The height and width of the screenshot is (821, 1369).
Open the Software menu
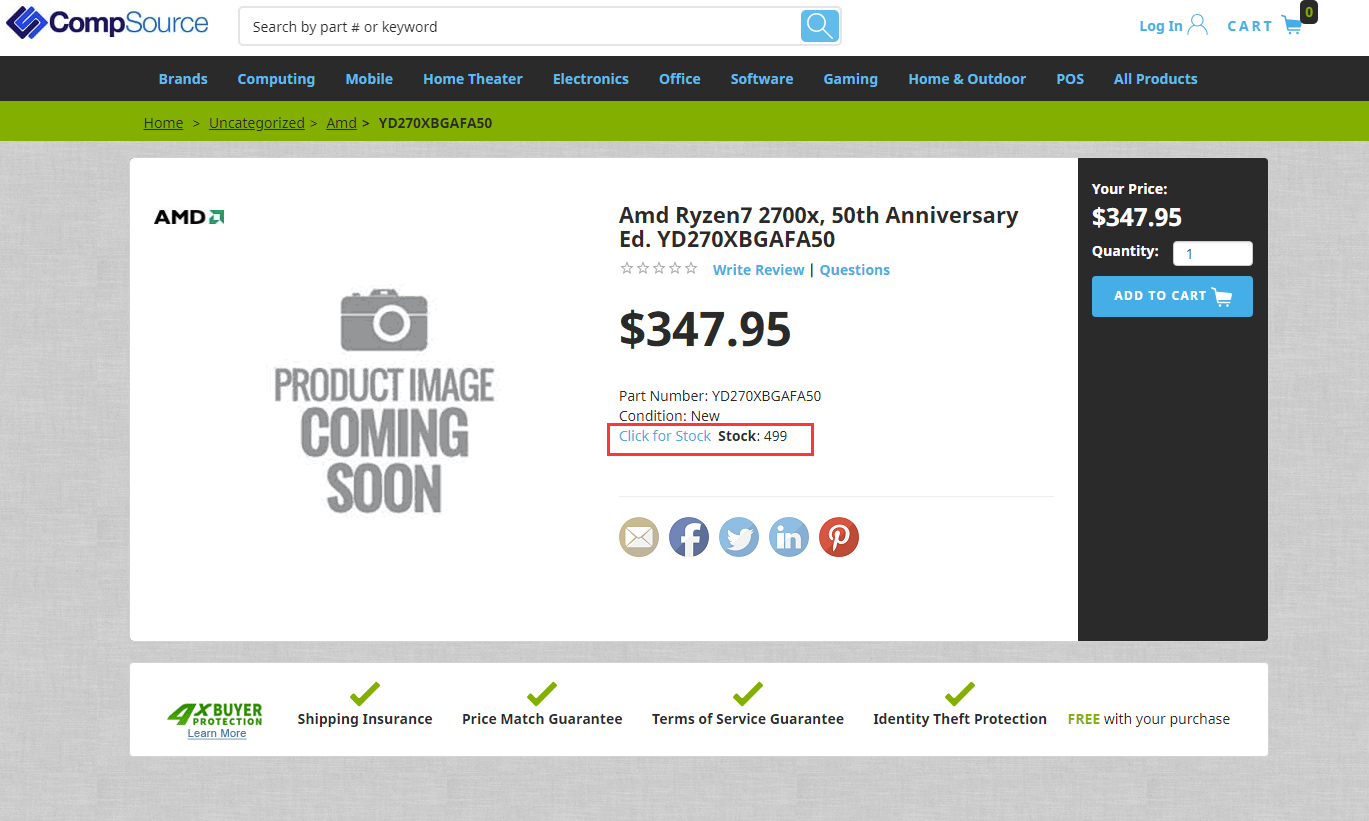(x=762, y=79)
